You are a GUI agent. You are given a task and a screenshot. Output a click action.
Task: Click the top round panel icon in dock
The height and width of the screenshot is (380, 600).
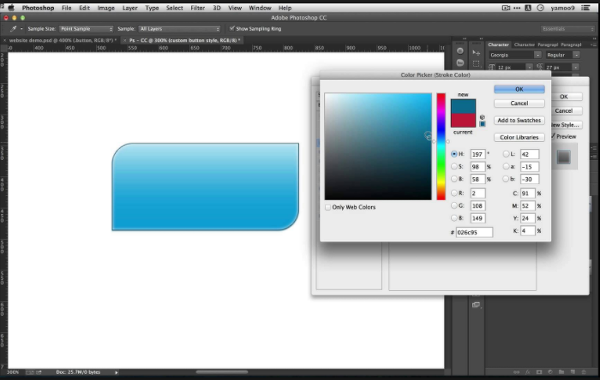[460, 51]
